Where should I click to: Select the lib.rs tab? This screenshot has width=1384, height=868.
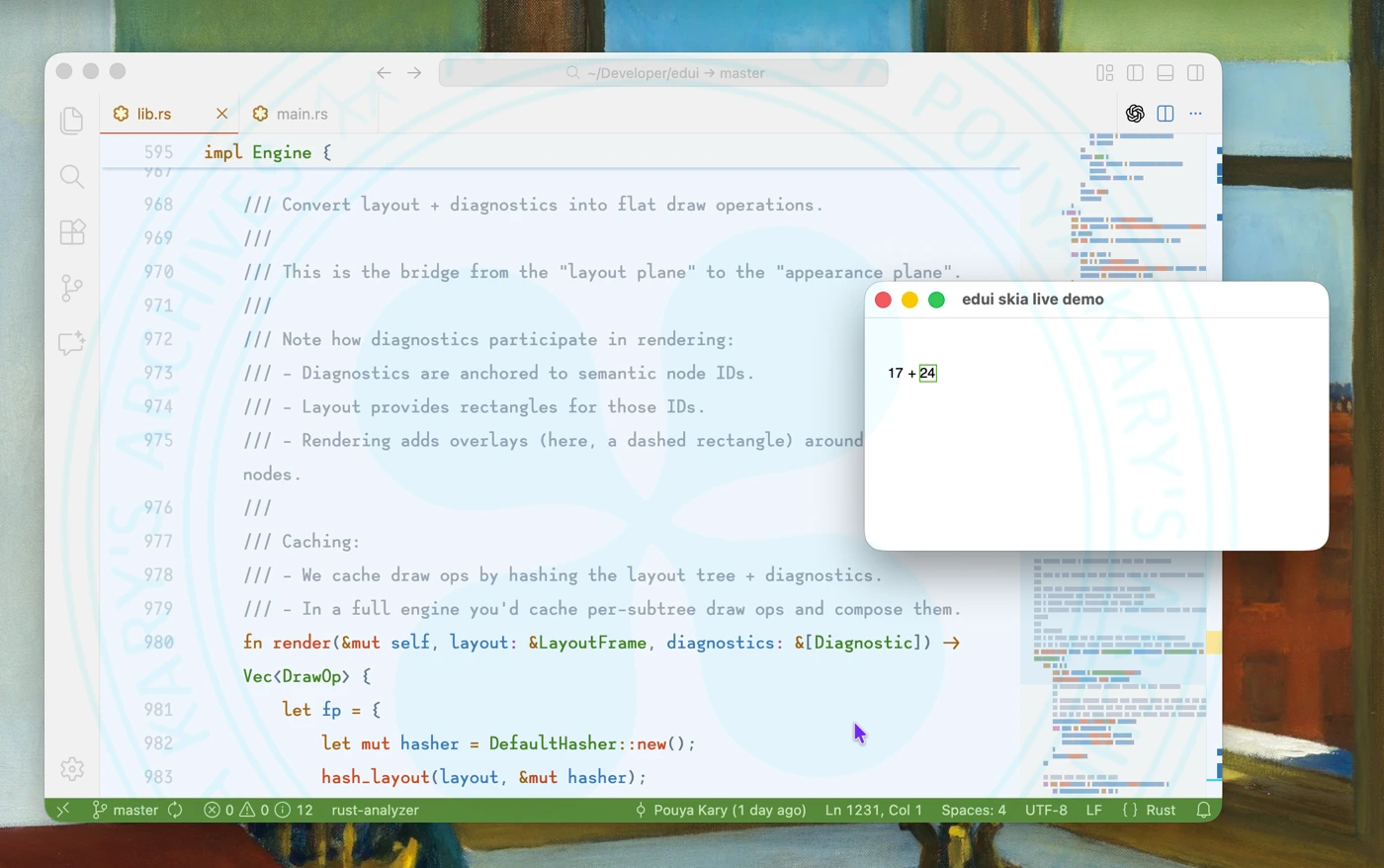pos(153,114)
